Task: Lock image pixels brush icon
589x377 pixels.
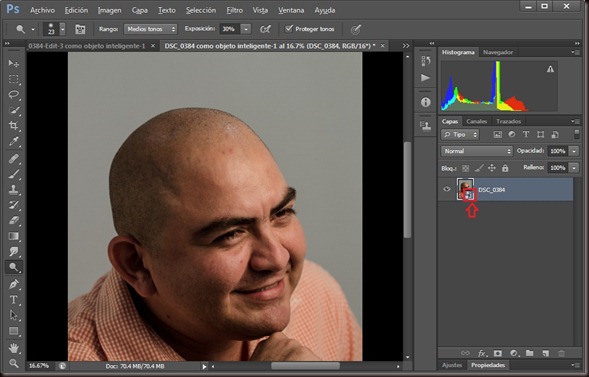Action: (479, 168)
